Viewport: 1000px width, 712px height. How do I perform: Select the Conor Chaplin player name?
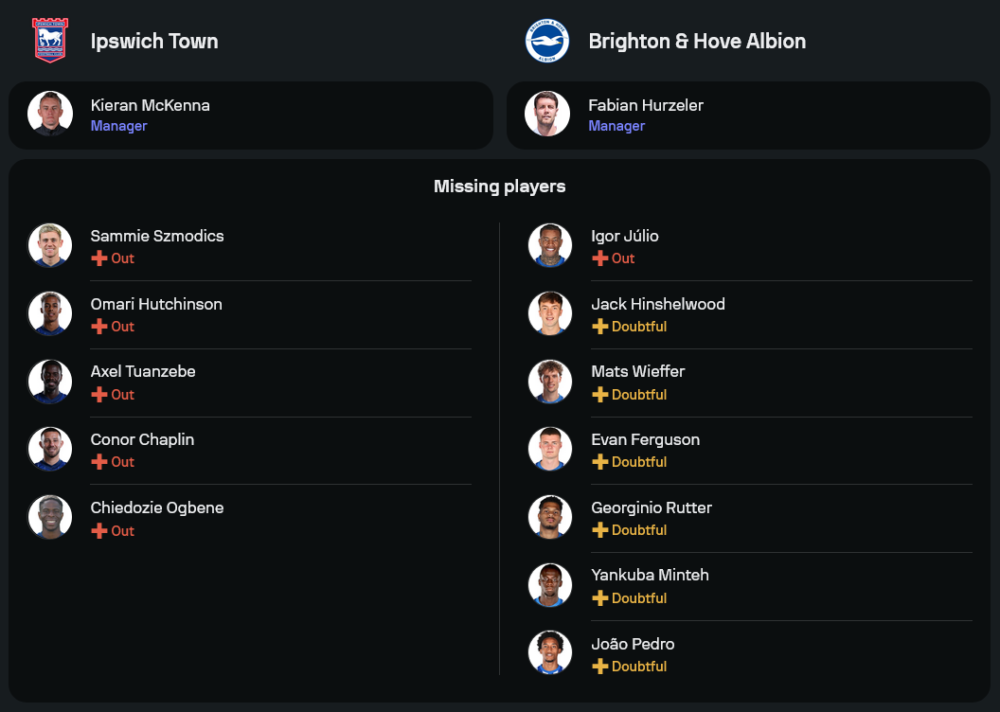click(142, 439)
